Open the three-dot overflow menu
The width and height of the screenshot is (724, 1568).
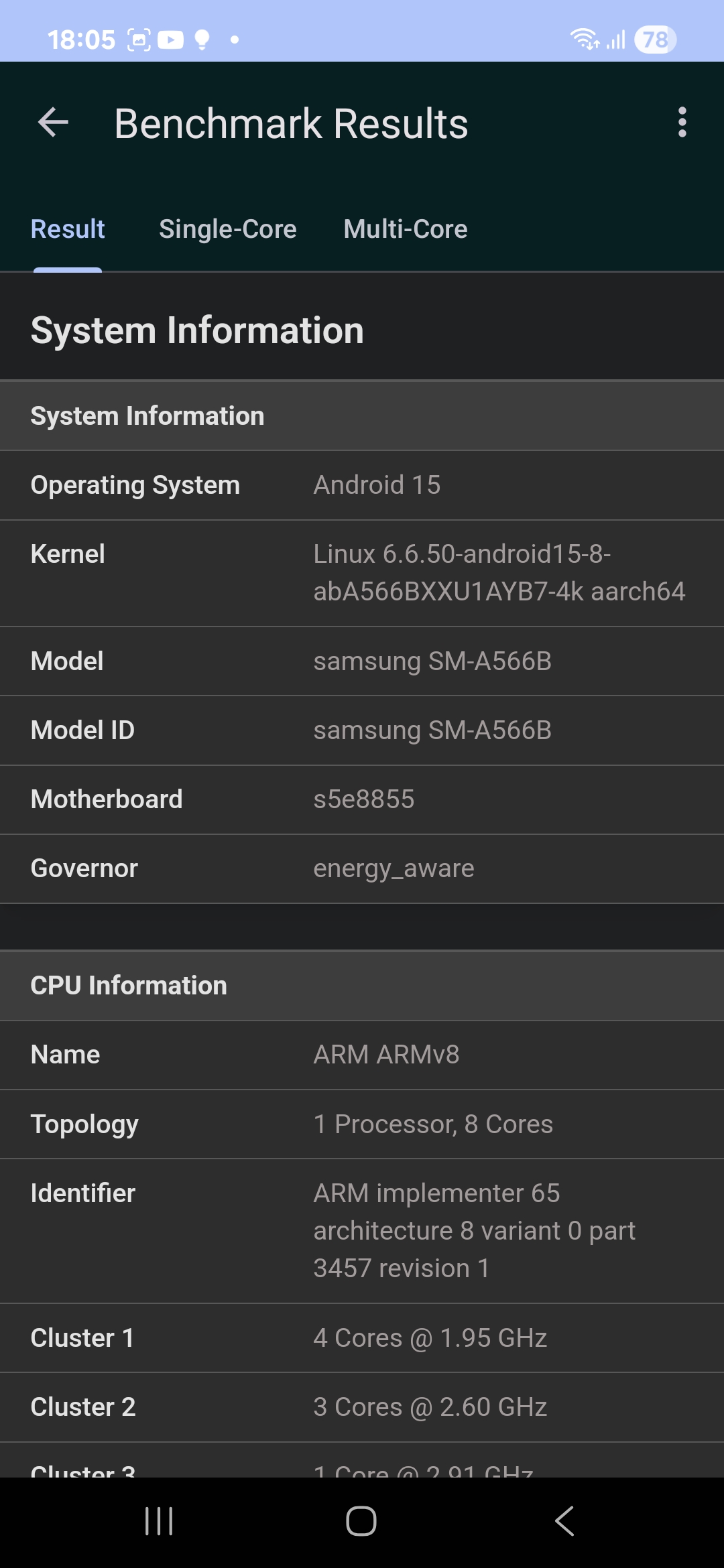point(682,123)
